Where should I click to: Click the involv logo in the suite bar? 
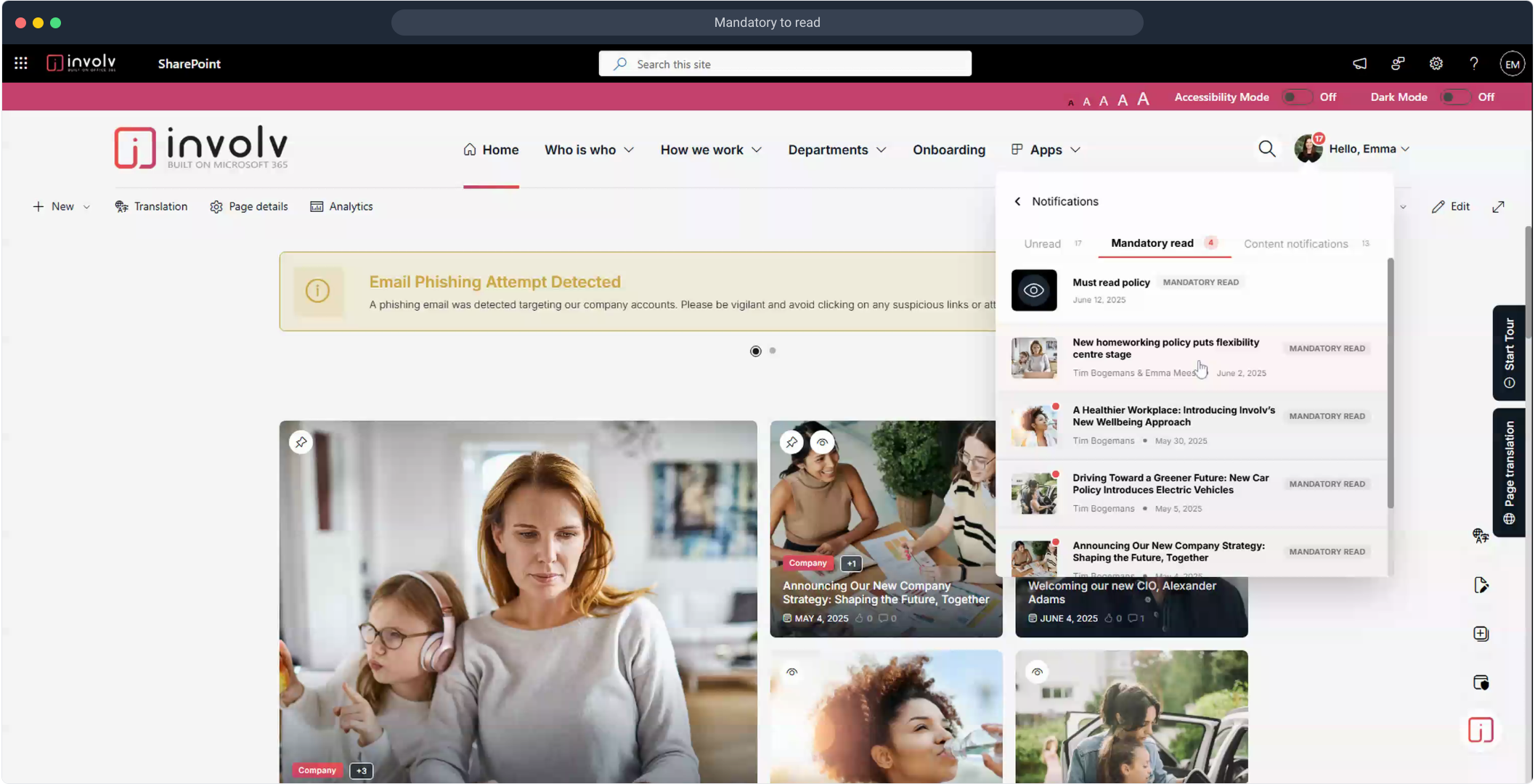pos(81,63)
